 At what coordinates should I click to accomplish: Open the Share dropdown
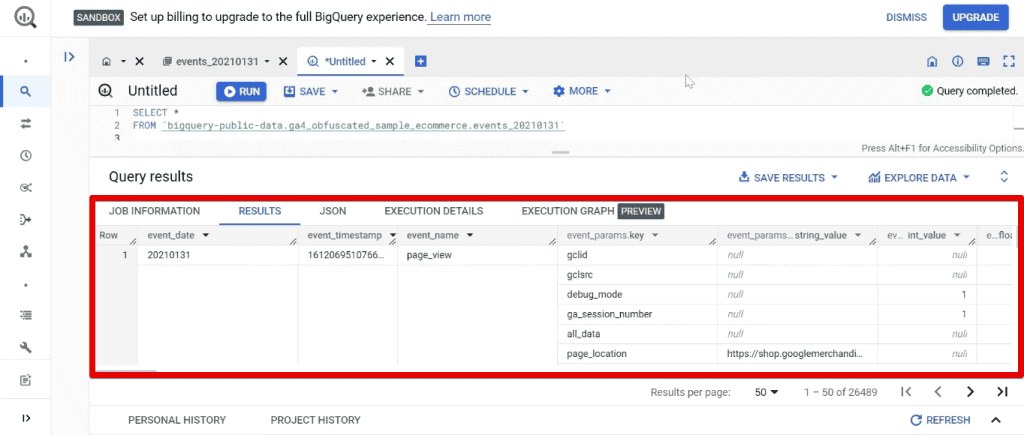[392, 91]
